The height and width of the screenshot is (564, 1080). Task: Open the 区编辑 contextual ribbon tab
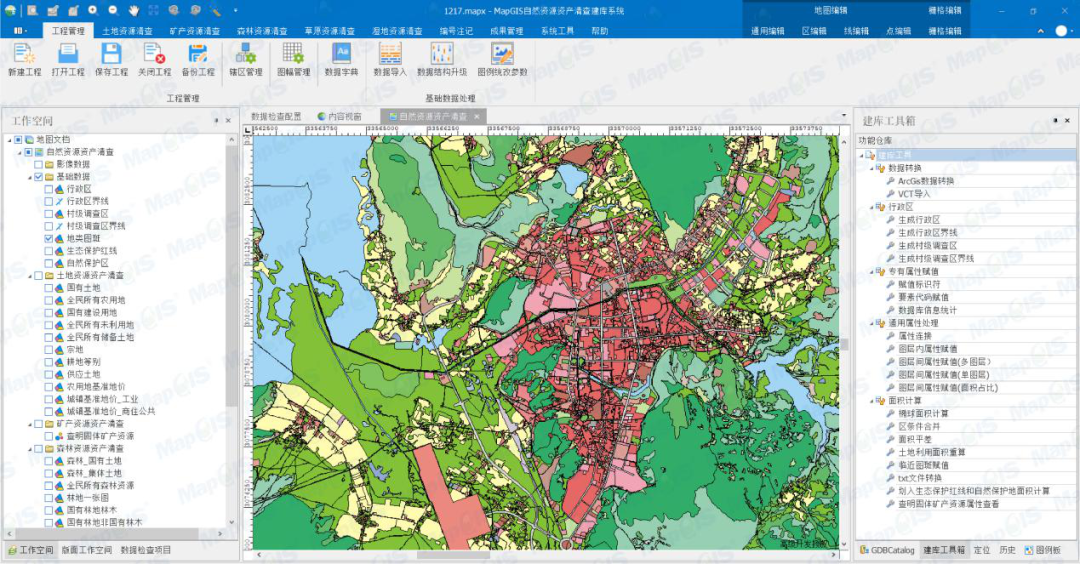813,31
